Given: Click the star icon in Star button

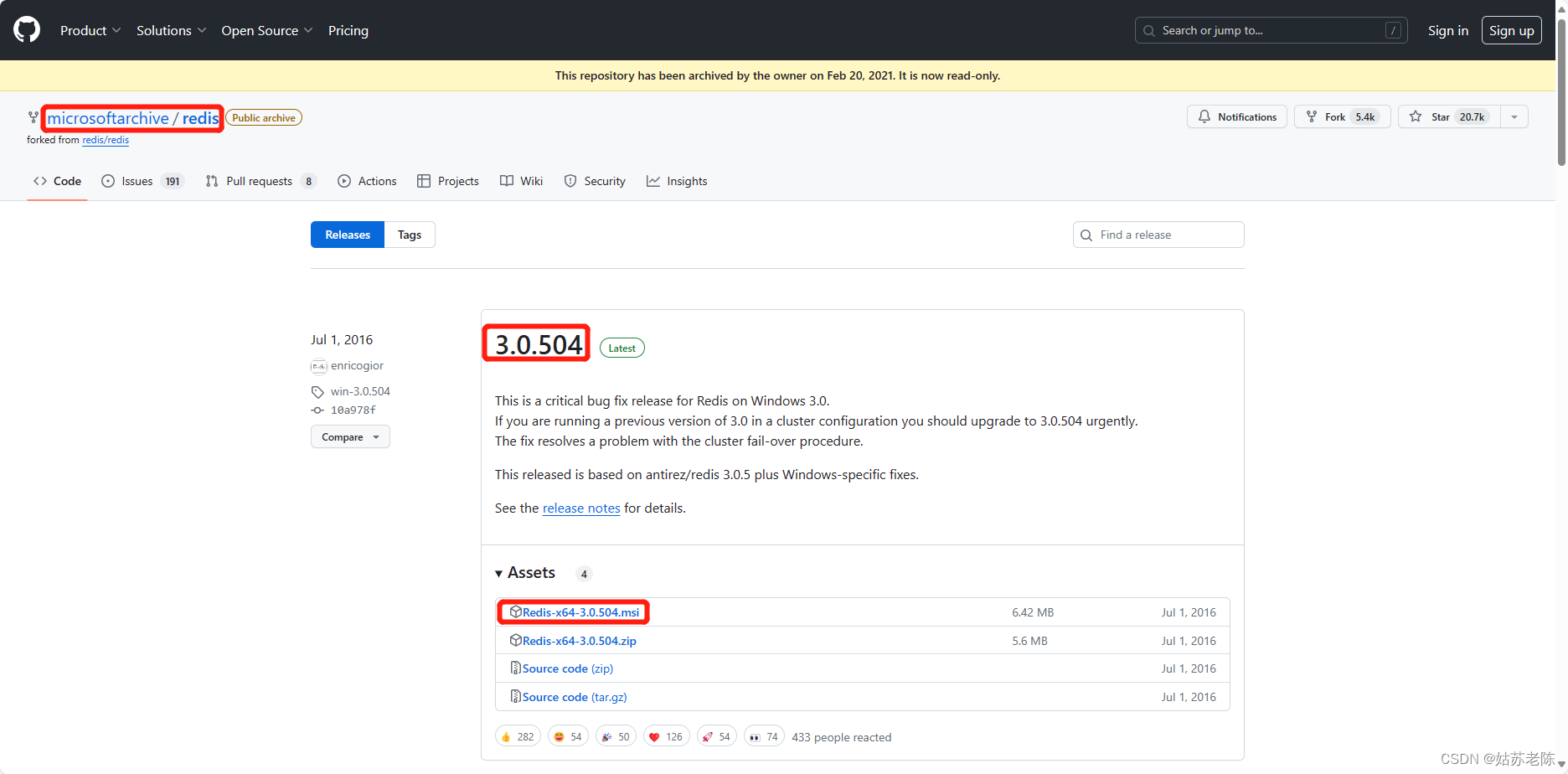Looking at the screenshot, I should (1416, 116).
